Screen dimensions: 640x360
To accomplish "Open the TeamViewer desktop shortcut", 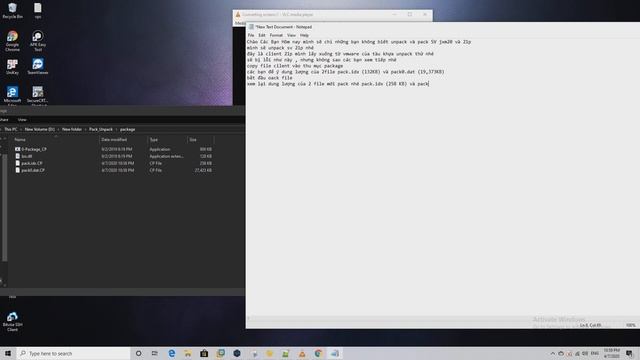I will [38, 67].
